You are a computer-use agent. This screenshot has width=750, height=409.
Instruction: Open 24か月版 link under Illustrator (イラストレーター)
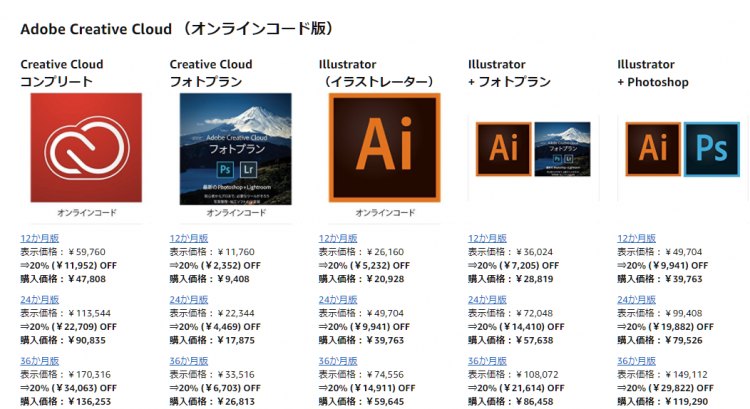point(338,299)
